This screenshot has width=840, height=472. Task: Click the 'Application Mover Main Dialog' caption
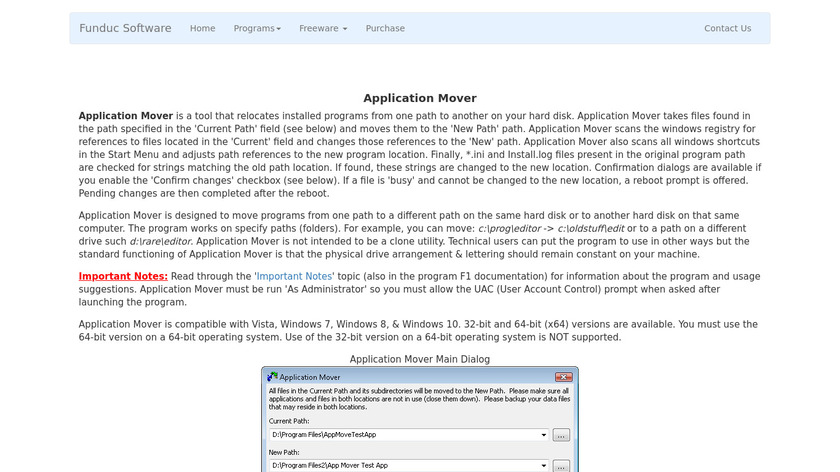(420, 359)
